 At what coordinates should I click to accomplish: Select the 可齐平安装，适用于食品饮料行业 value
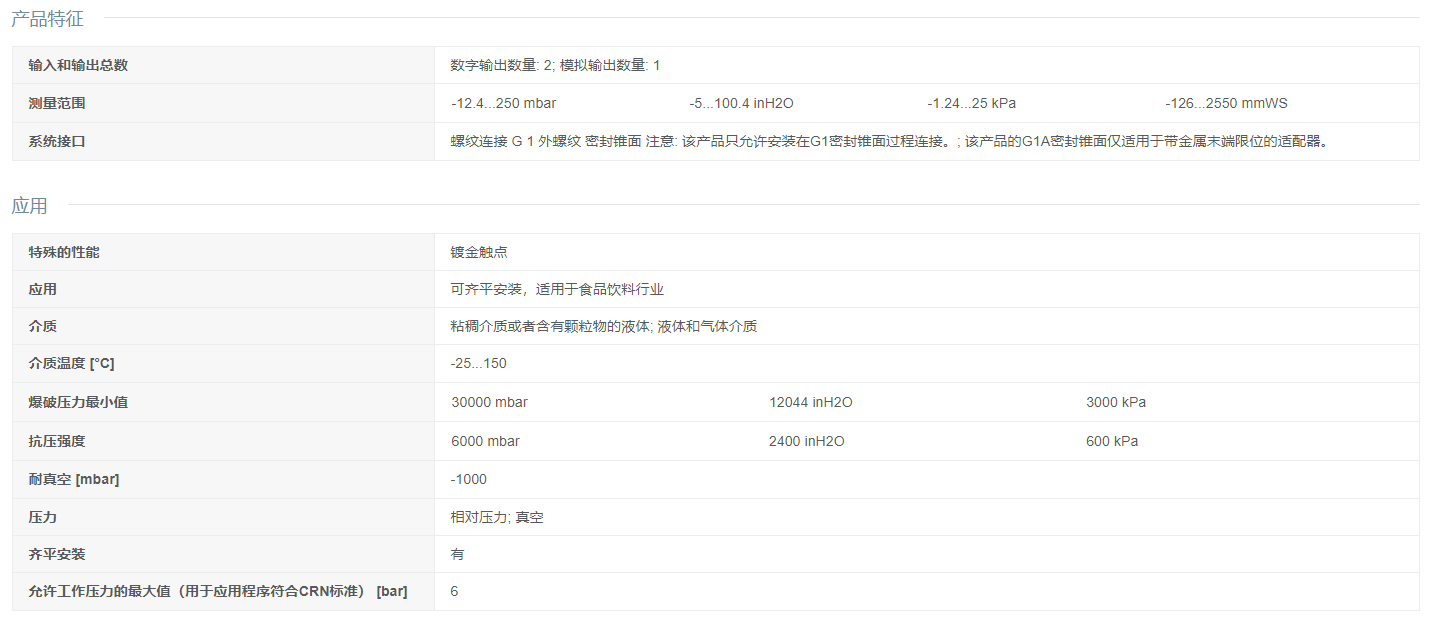557,289
